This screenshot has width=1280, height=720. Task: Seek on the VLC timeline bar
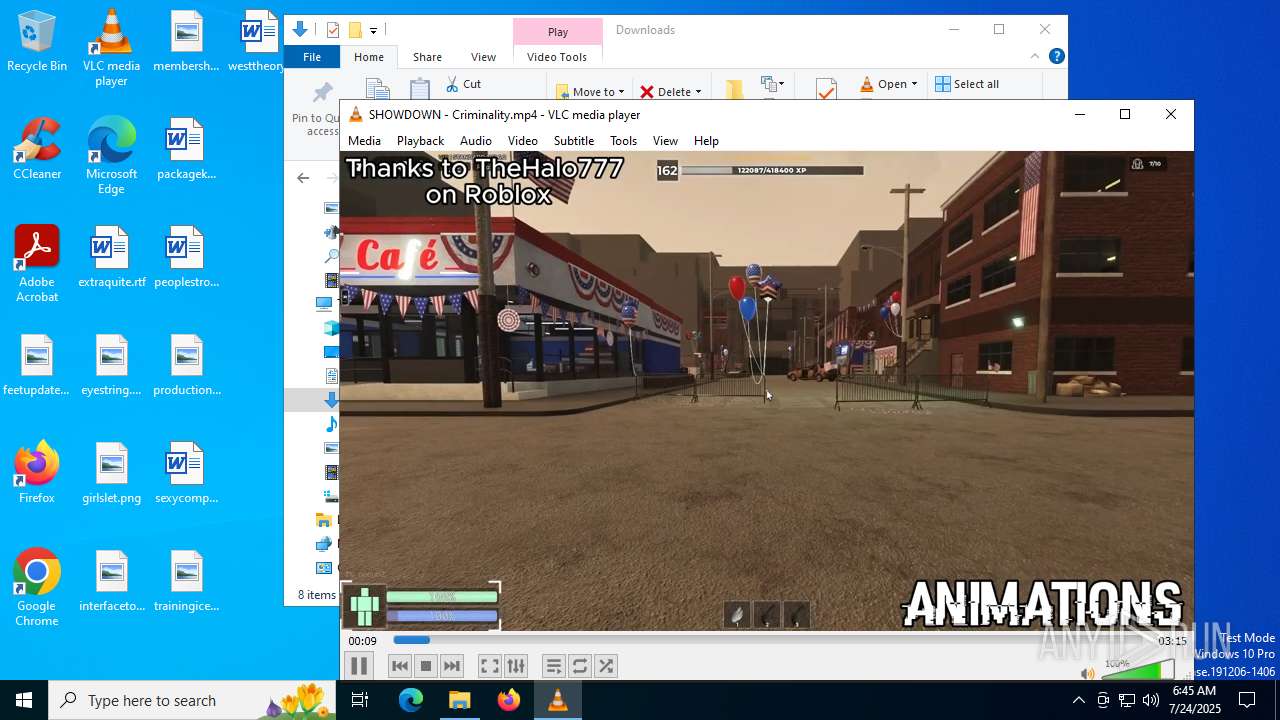[767, 640]
